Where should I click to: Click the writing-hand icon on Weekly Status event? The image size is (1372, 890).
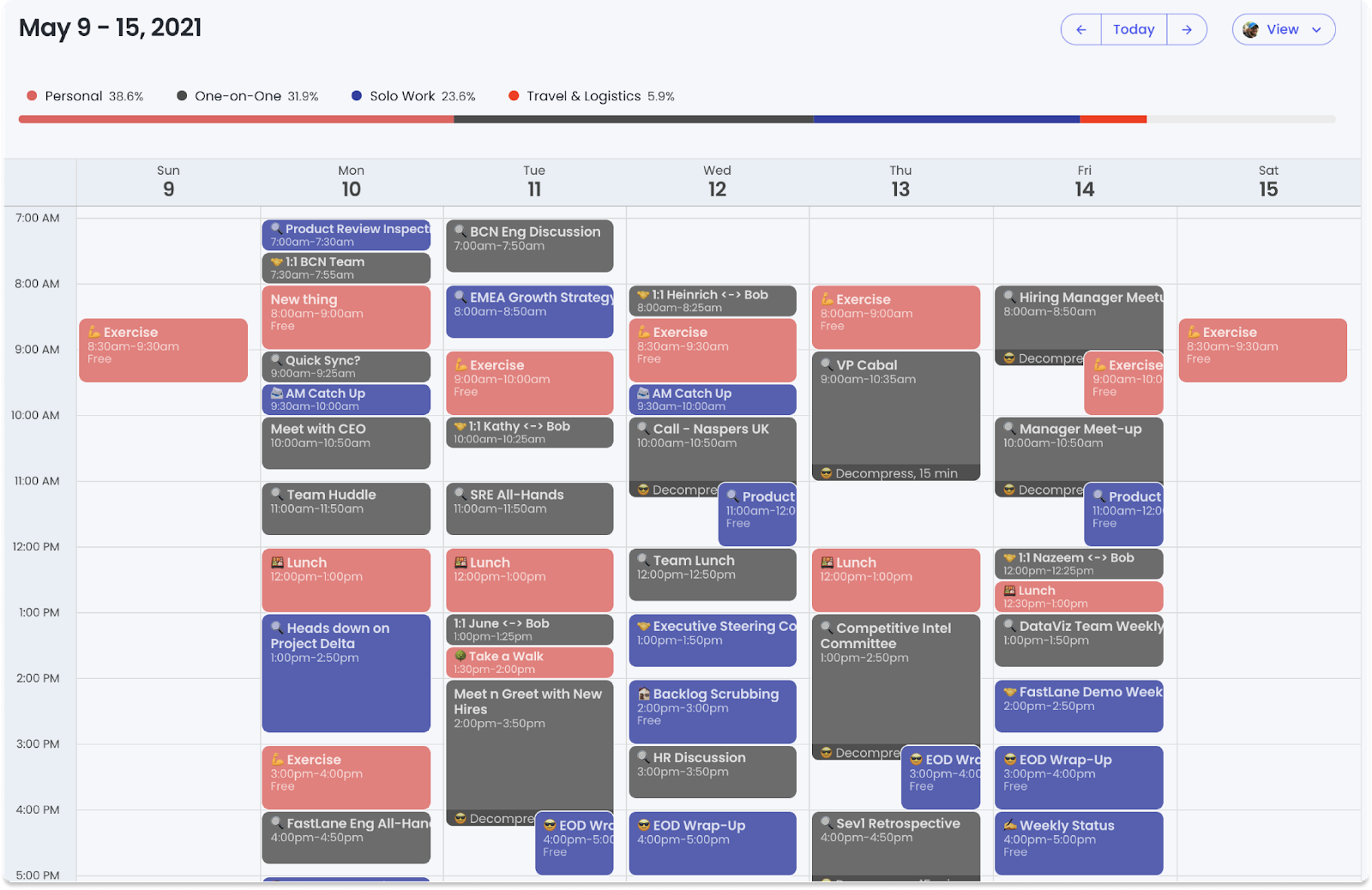pyautogui.click(x=1009, y=825)
